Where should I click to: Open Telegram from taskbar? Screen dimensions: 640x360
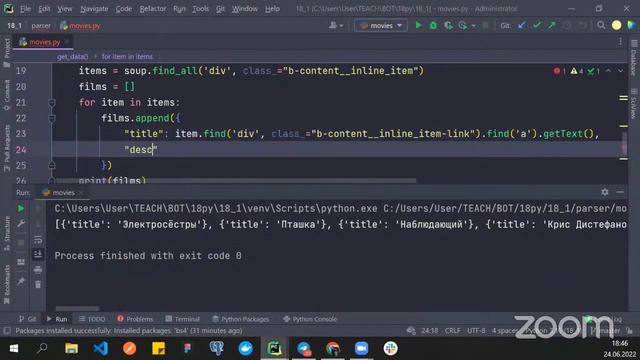pos(304,348)
